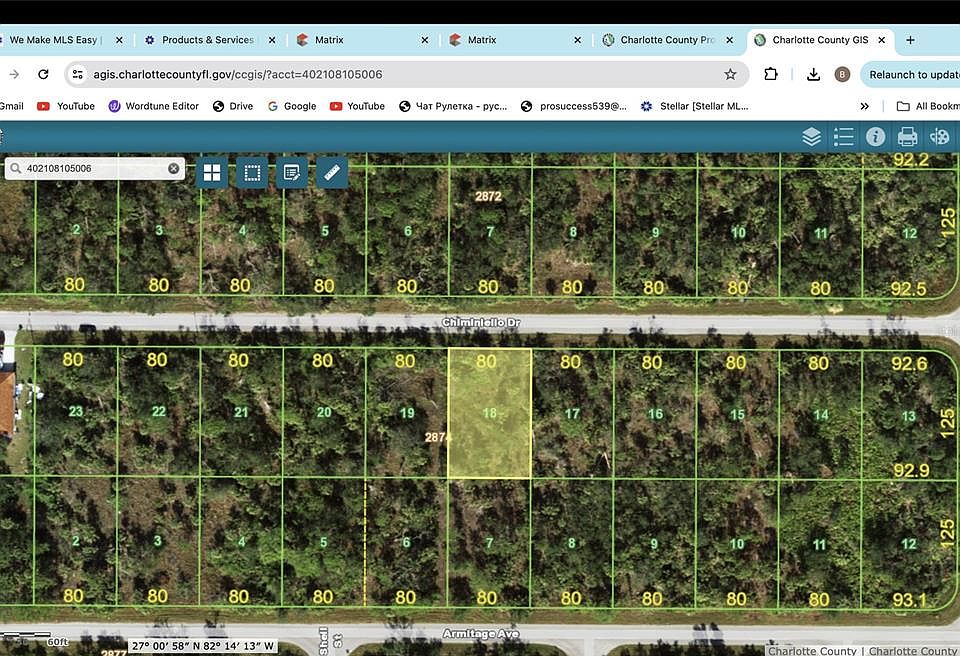Viewport: 960px width, 656px height.
Task: Click parcel lot 17 on map
Action: (572, 414)
